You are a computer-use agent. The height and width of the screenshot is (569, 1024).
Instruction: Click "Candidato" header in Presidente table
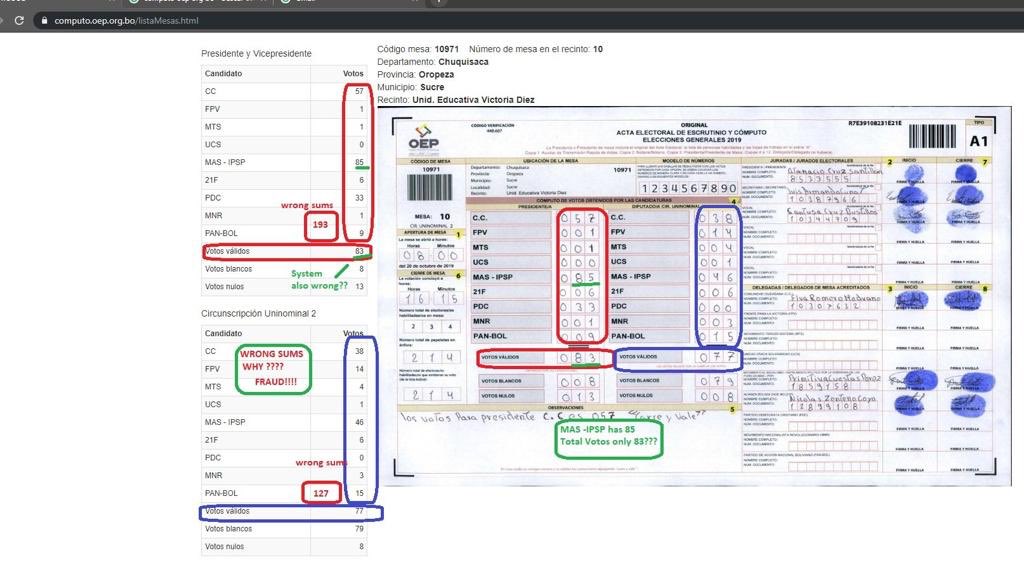(223, 74)
